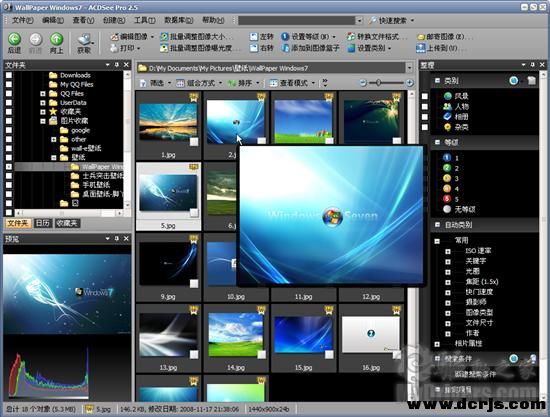Screen dimensions: 550x417
Task: Open the 文件 menu
Action: 22,20
